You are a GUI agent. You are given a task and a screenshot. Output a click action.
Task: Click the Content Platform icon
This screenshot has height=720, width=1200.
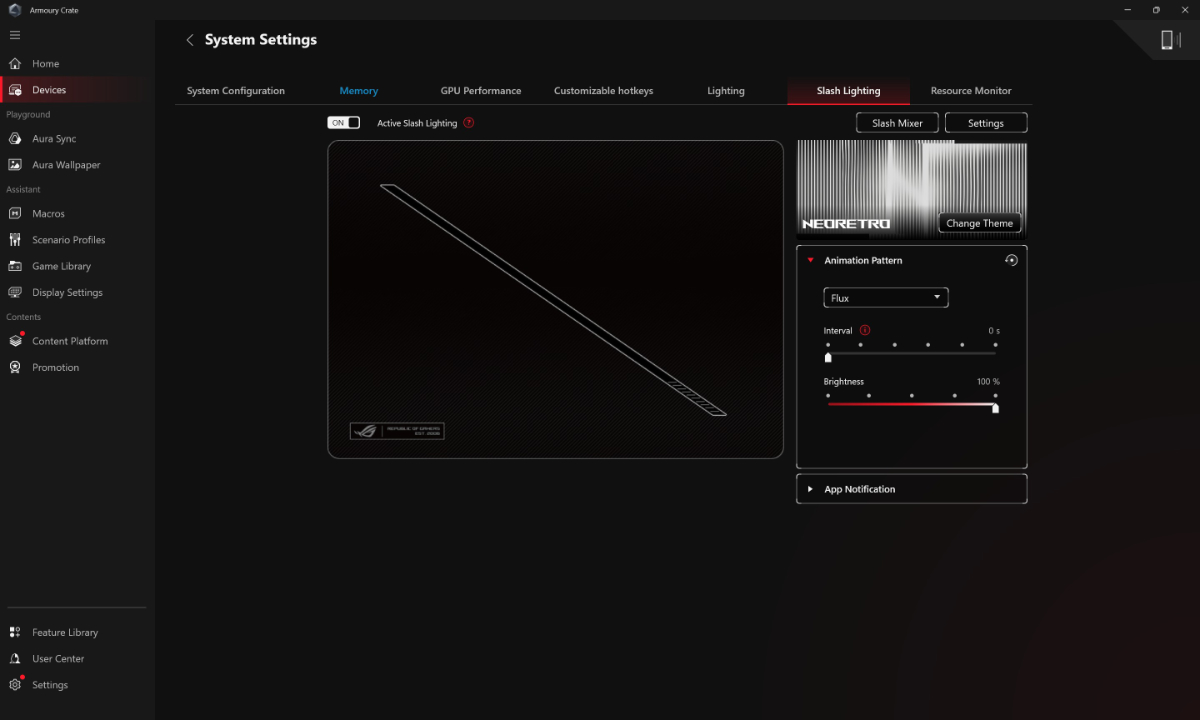point(15,341)
